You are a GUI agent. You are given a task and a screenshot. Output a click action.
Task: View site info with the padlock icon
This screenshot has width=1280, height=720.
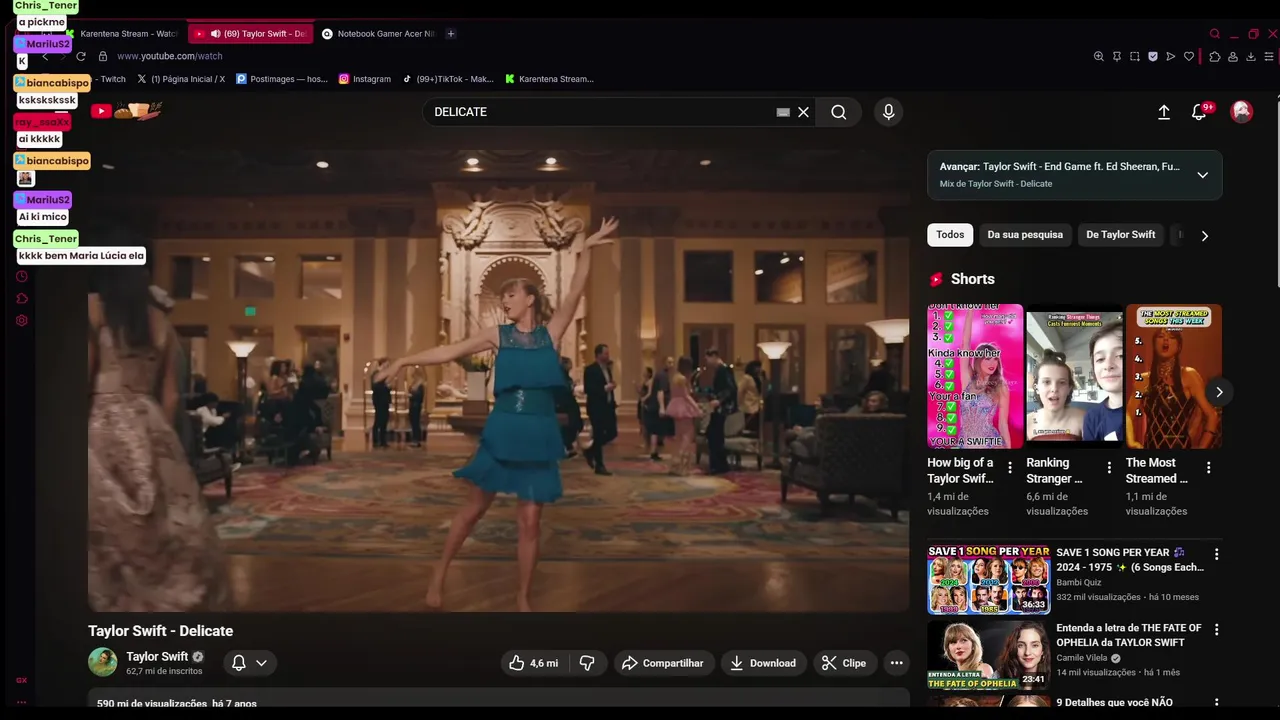[x=103, y=57]
